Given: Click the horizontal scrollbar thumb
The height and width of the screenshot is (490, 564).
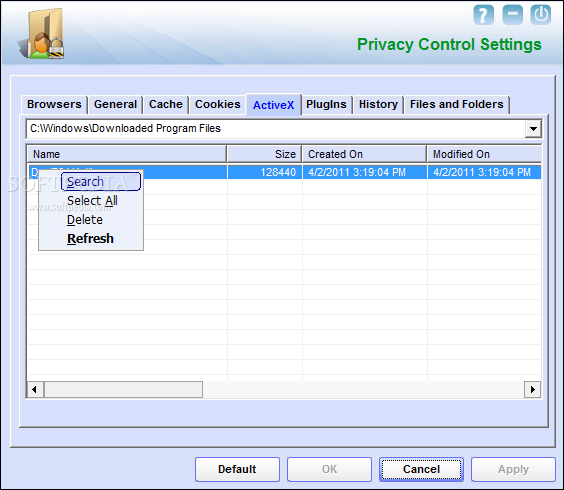Looking at the screenshot, I should point(123,390).
